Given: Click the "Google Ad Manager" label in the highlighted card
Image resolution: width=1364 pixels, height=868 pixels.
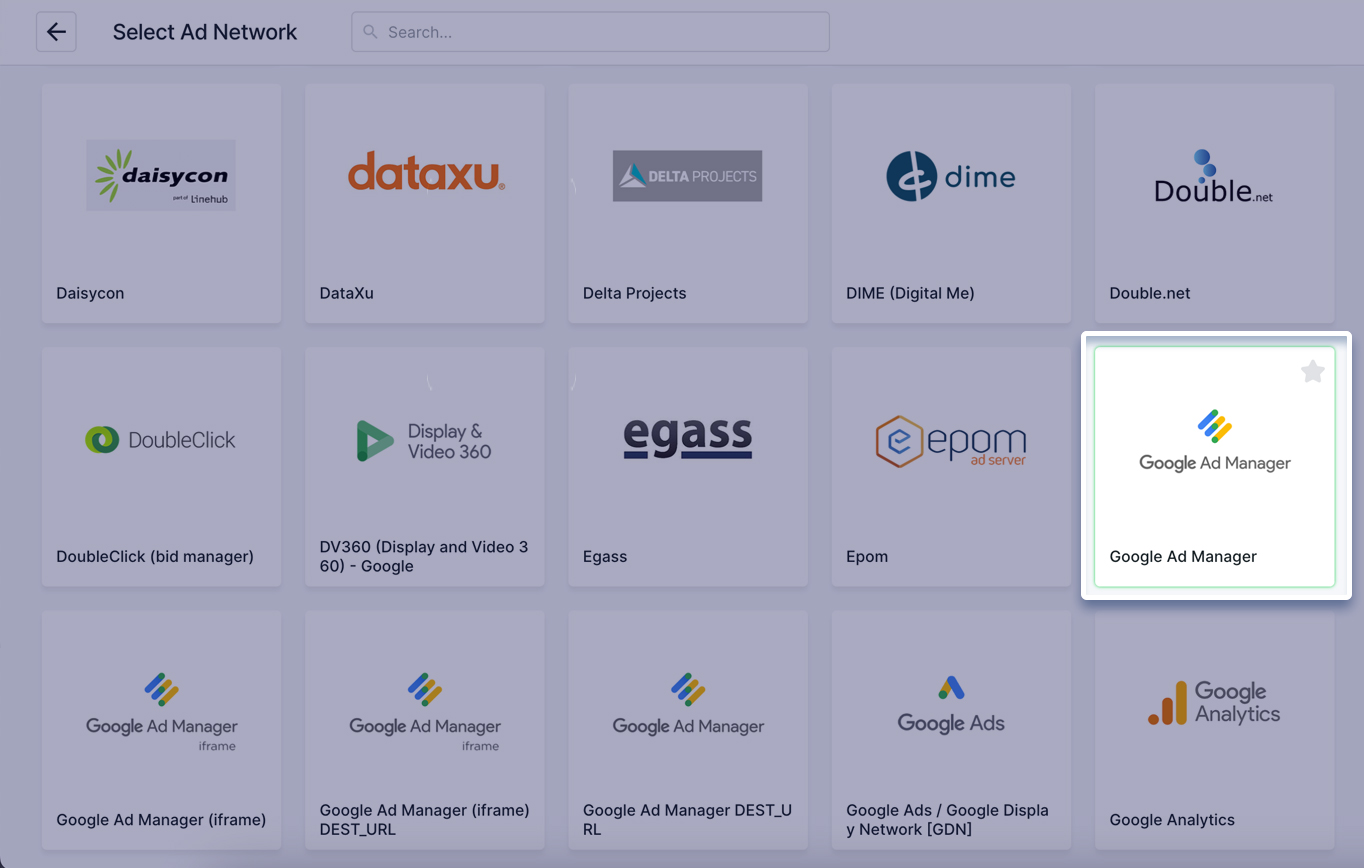Looking at the screenshot, I should click(1183, 556).
